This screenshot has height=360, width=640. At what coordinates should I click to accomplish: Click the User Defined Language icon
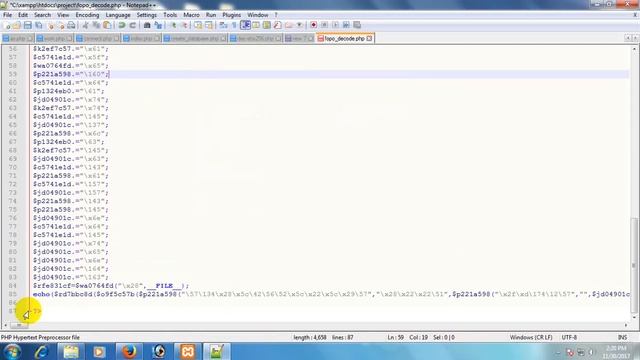[256, 25]
